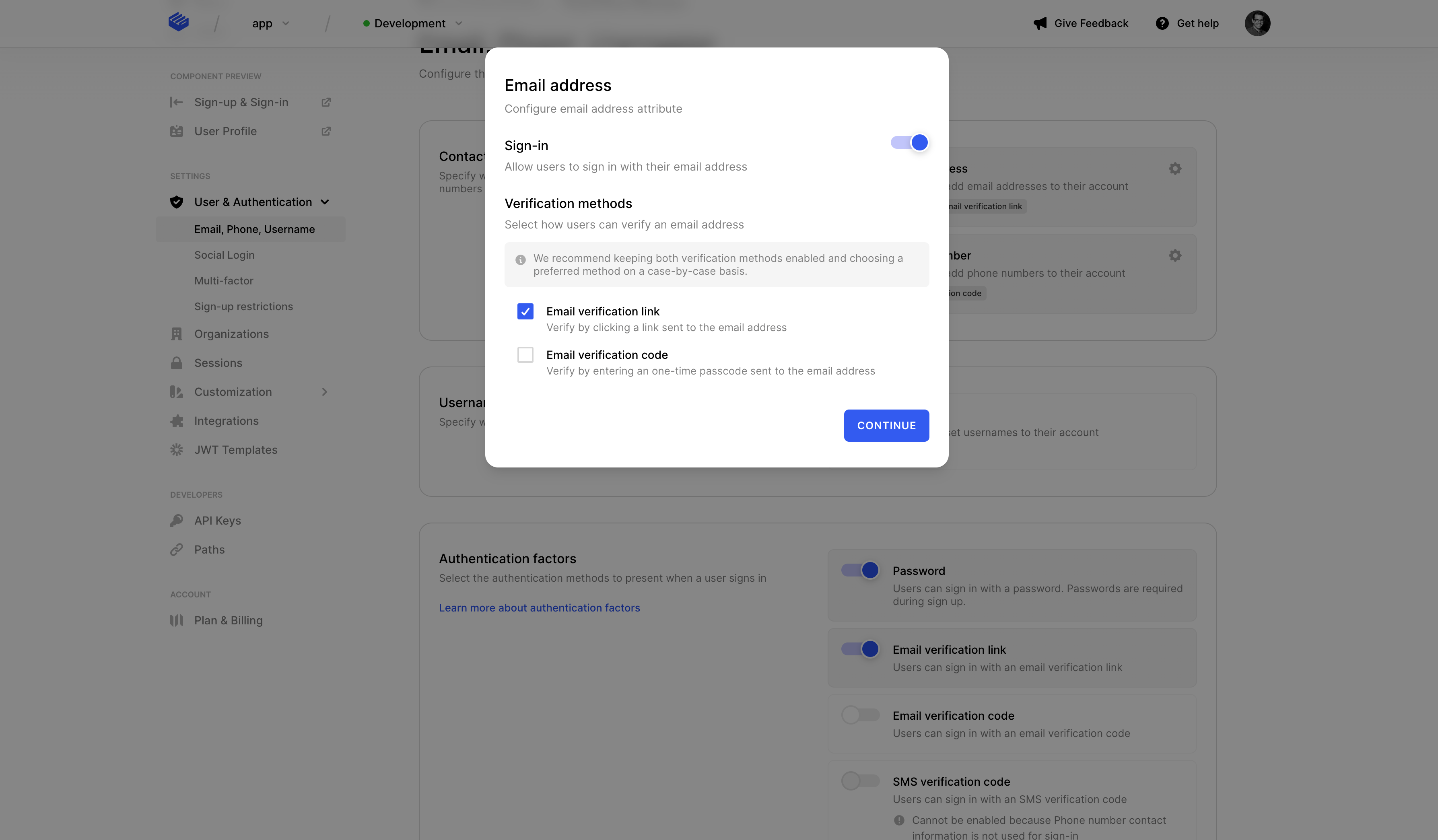This screenshot has width=1438, height=840.
Task: Open the Development environment dropdown
Action: pos(412,23)
